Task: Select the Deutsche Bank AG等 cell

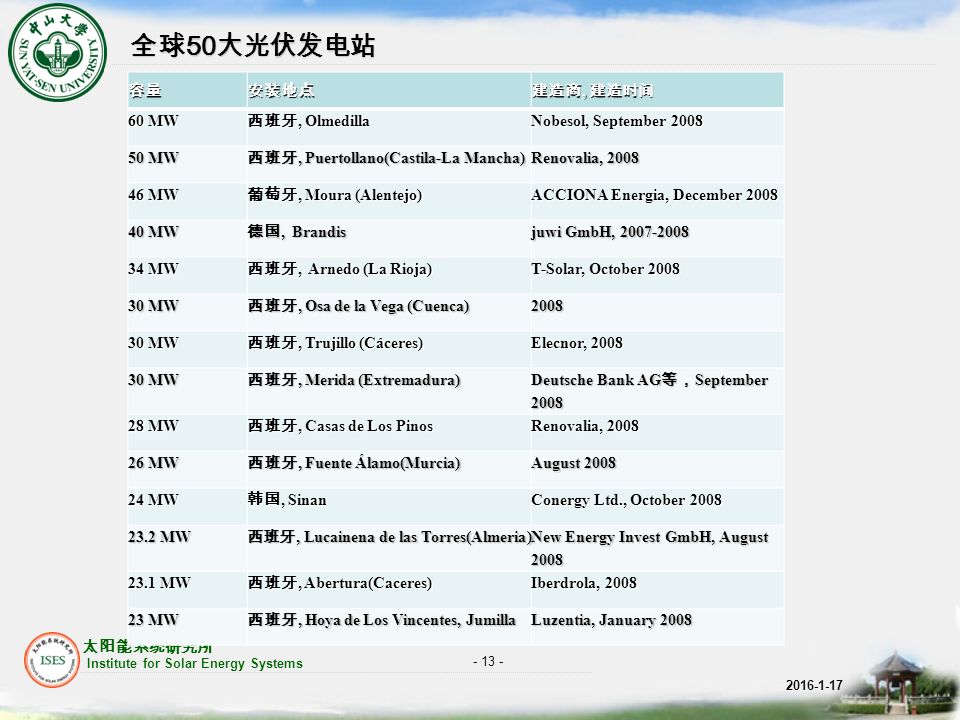Action: click(x=657, y=391)
